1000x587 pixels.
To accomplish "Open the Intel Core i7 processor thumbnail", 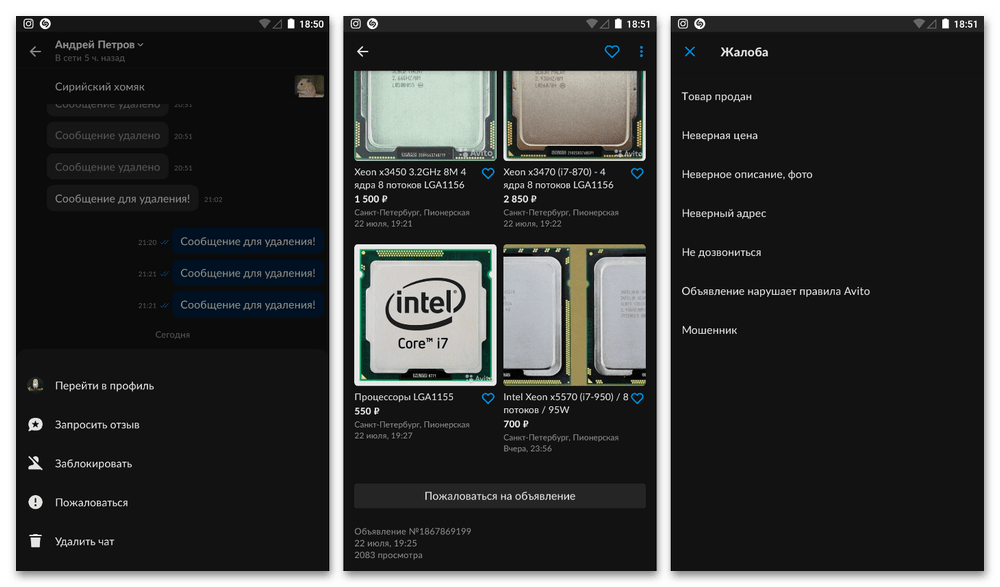I will point(425,315).
